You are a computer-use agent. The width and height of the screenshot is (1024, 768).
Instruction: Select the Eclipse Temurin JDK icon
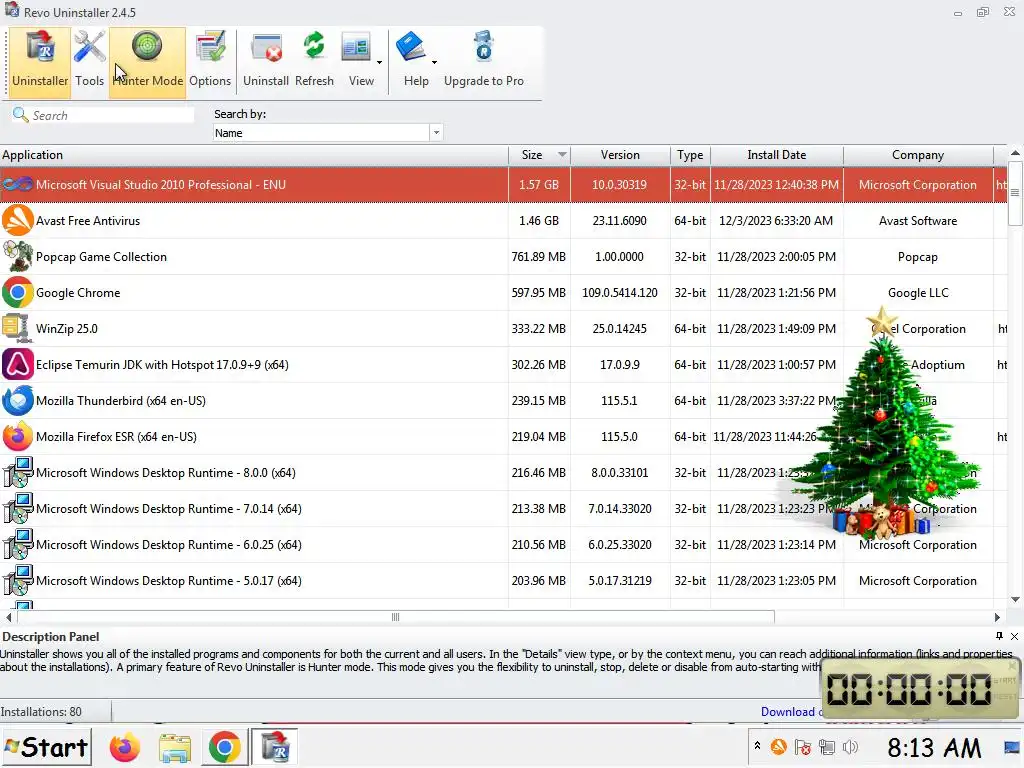tap(18, 364)
